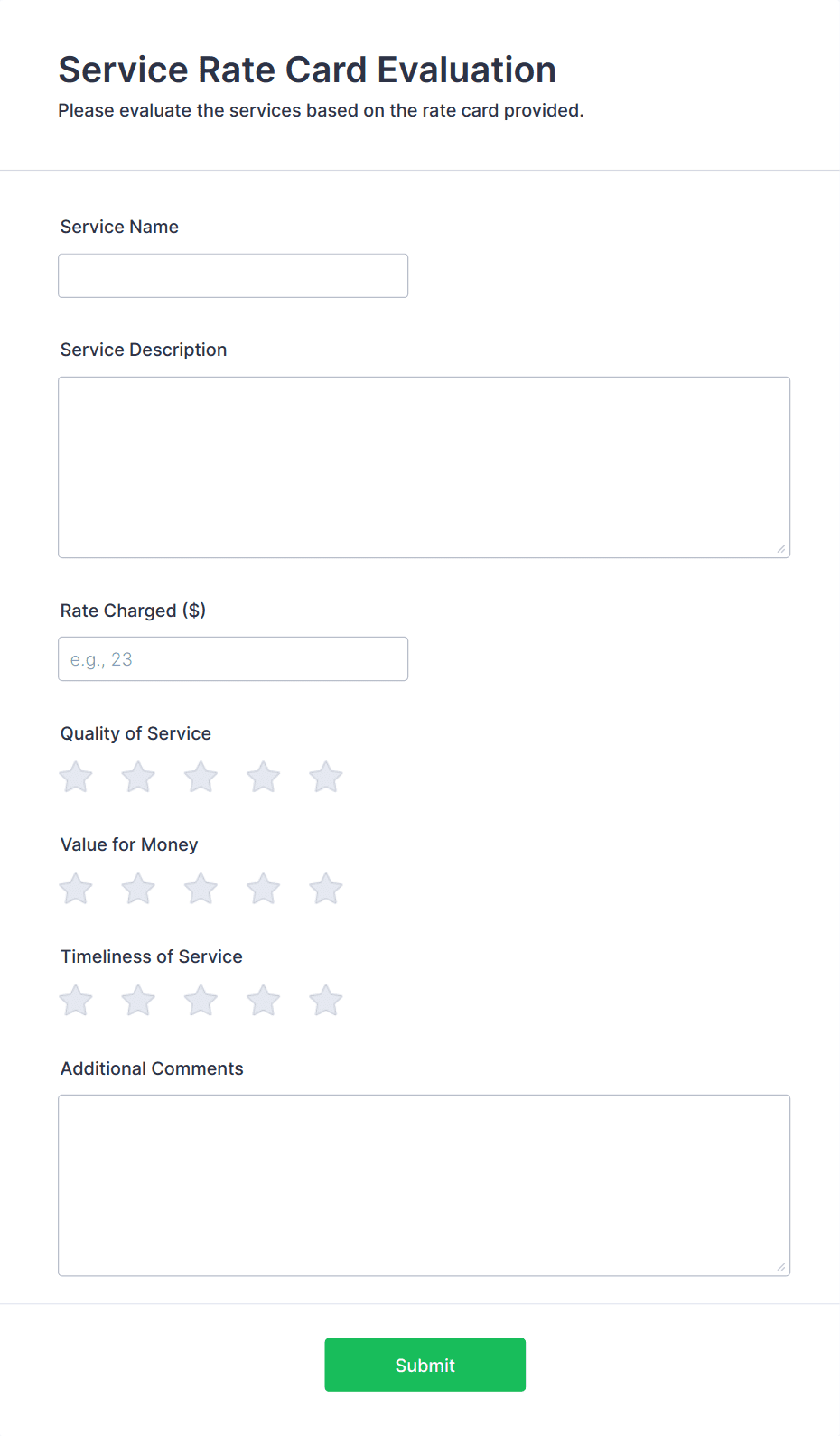Rate Quality of Service one star
840x1436 pixels.
(x=76, y=778)
